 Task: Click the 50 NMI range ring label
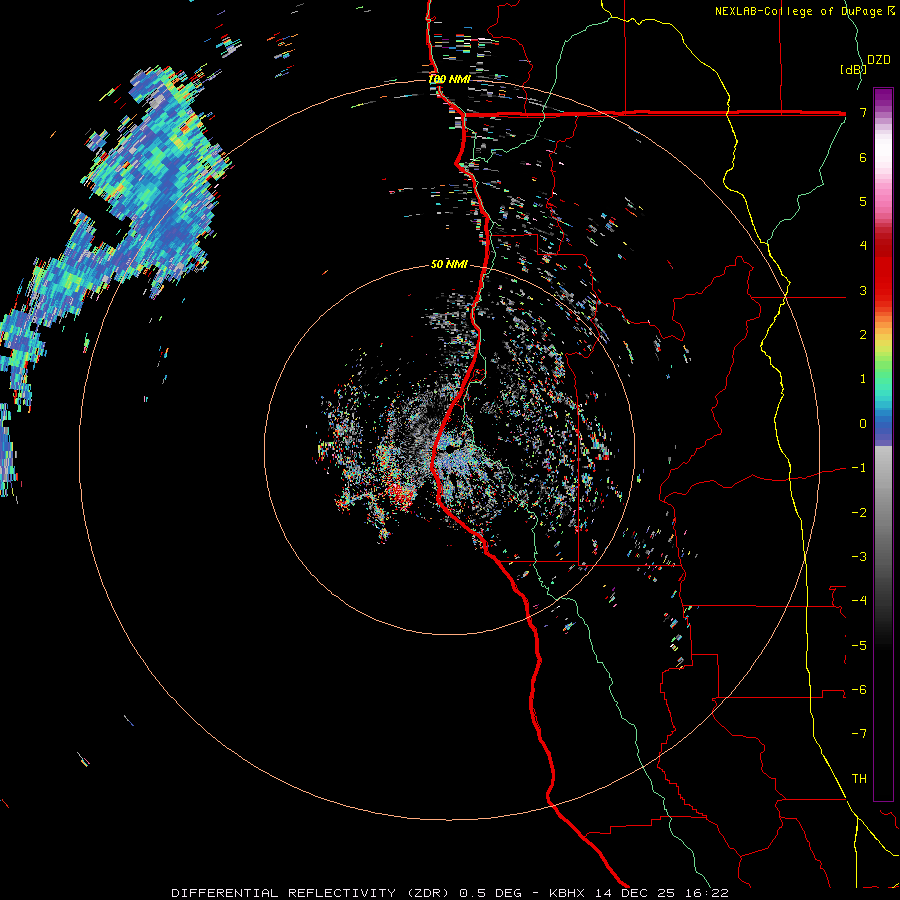coord(449,265)
